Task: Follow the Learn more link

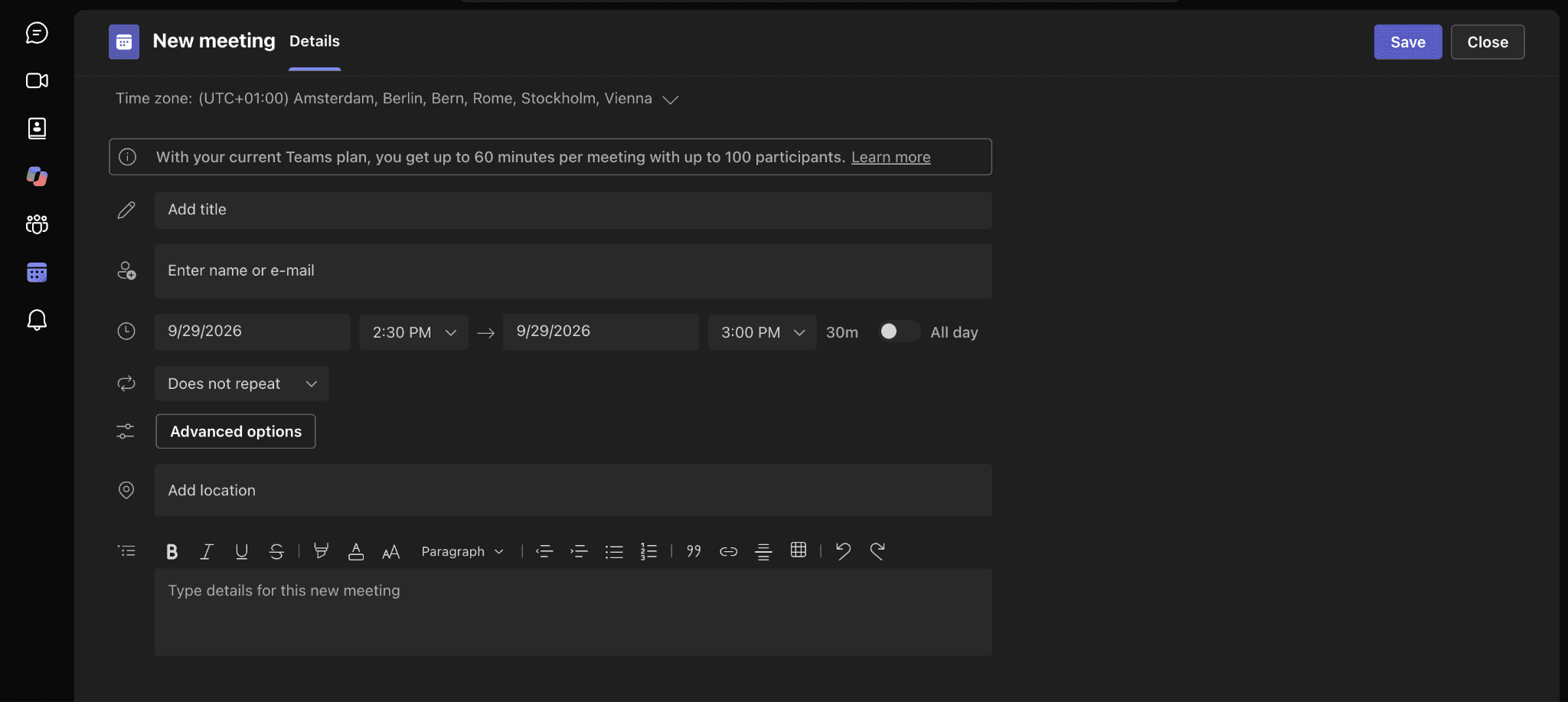Action: pos(890,157)
